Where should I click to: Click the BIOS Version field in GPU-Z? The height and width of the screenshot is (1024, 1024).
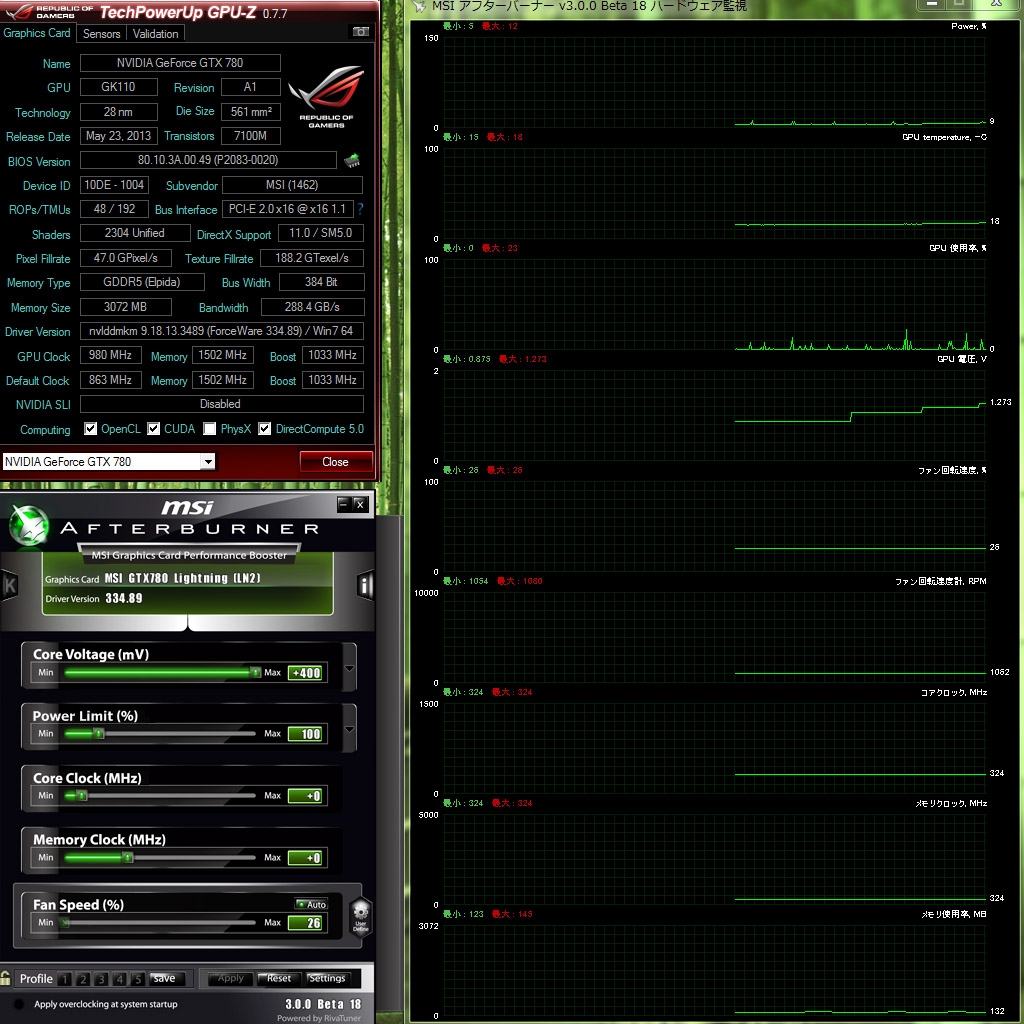[x=208, y=160]
